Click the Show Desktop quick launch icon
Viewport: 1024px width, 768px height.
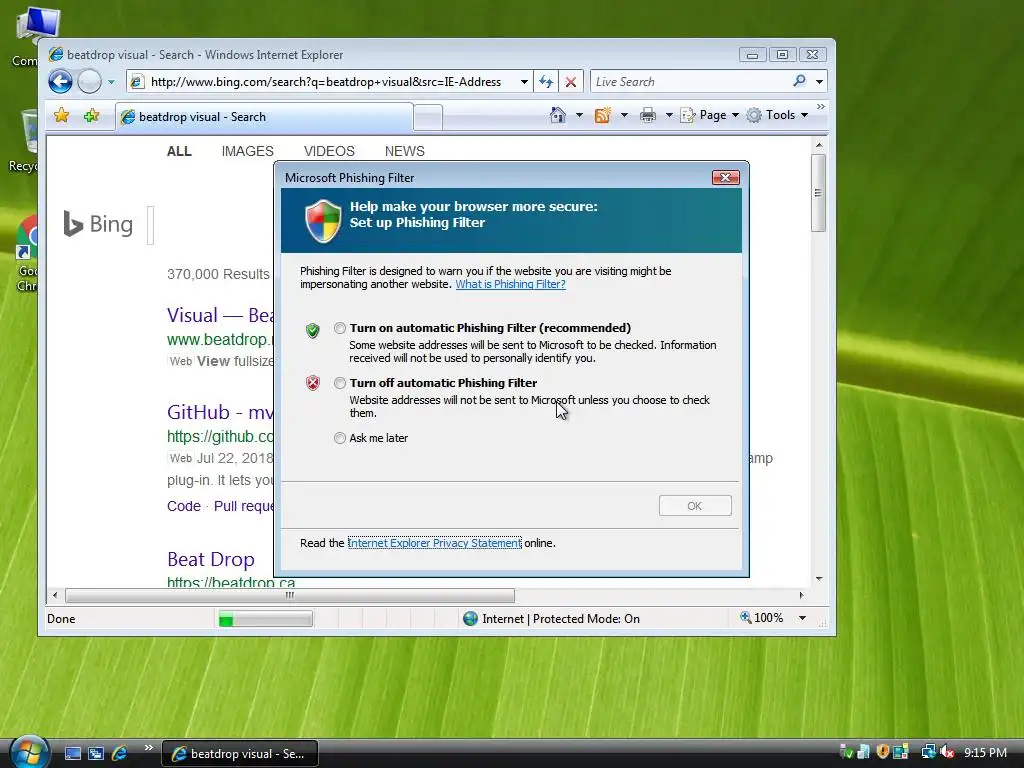click(72, 754)
